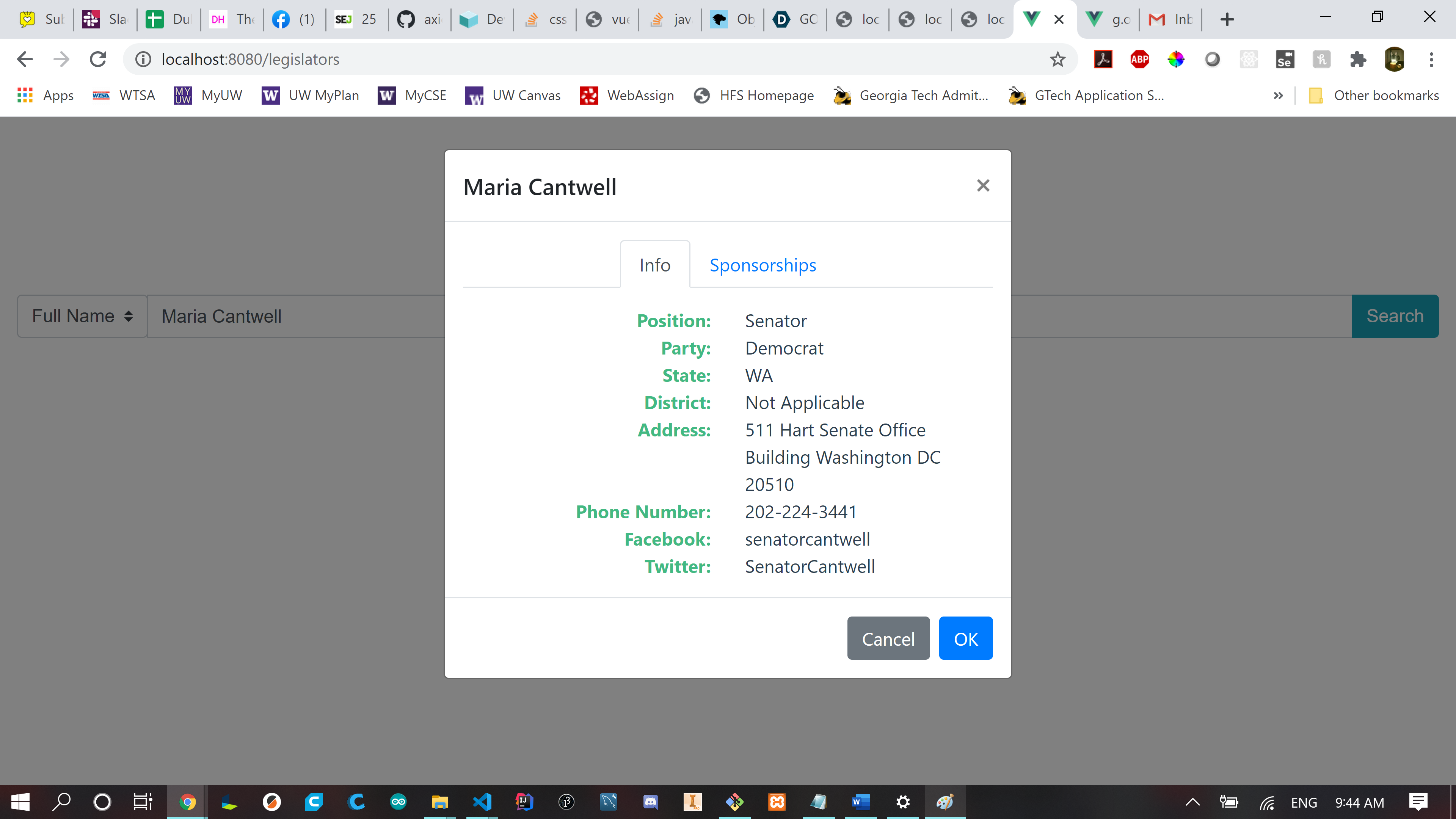Show hidden system tray icons

(1192, 802)
